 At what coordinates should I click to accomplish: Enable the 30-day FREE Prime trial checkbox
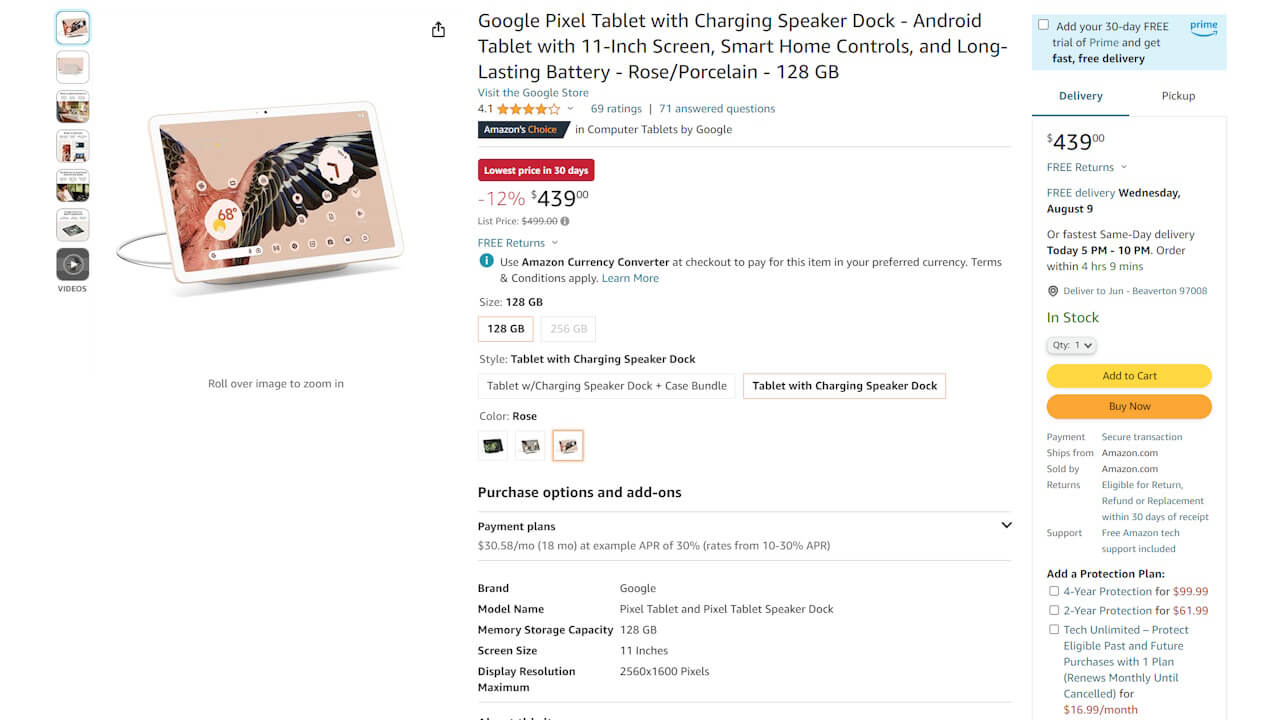1043,24
